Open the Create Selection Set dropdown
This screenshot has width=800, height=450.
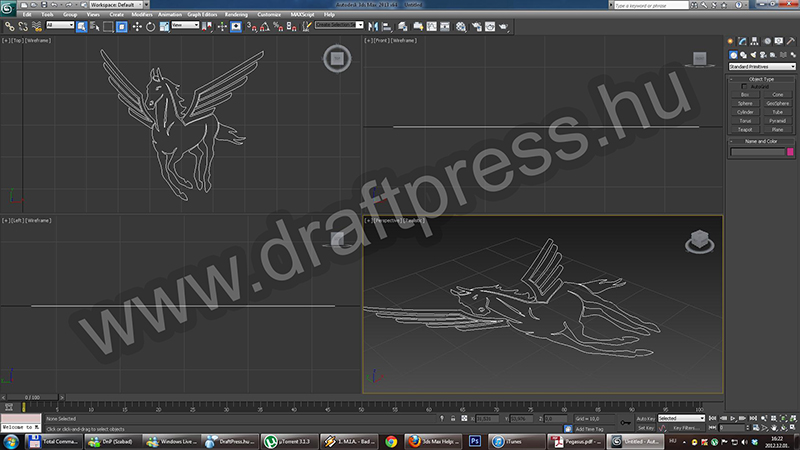(x=339, y=25)
